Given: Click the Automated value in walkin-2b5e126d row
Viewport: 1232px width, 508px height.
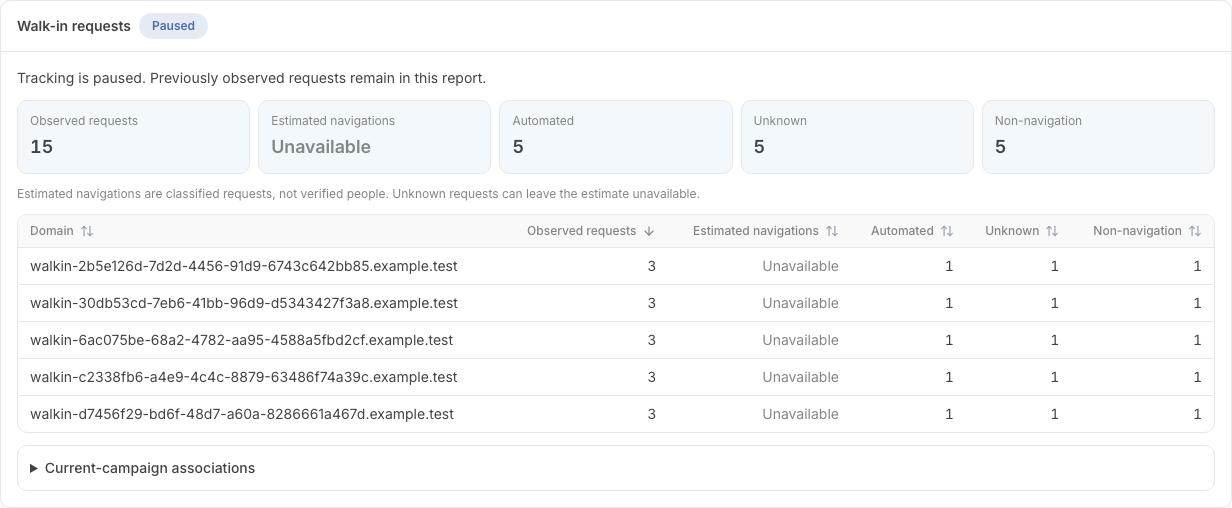Looking at the screenshot, I should [949, 266].
